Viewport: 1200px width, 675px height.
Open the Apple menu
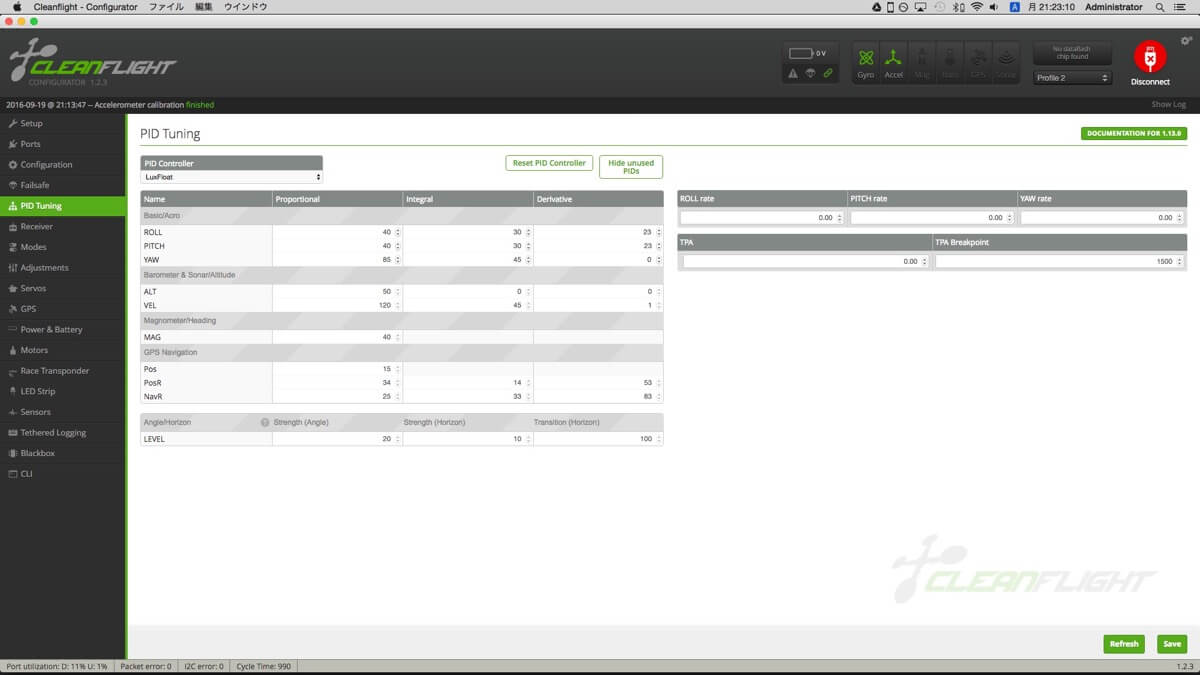(16, 7)
